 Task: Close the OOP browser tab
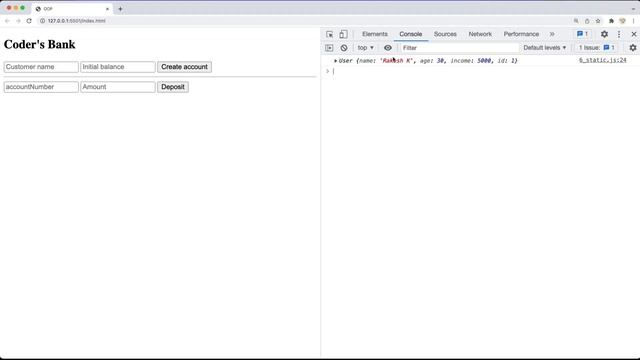pos(107,9)
